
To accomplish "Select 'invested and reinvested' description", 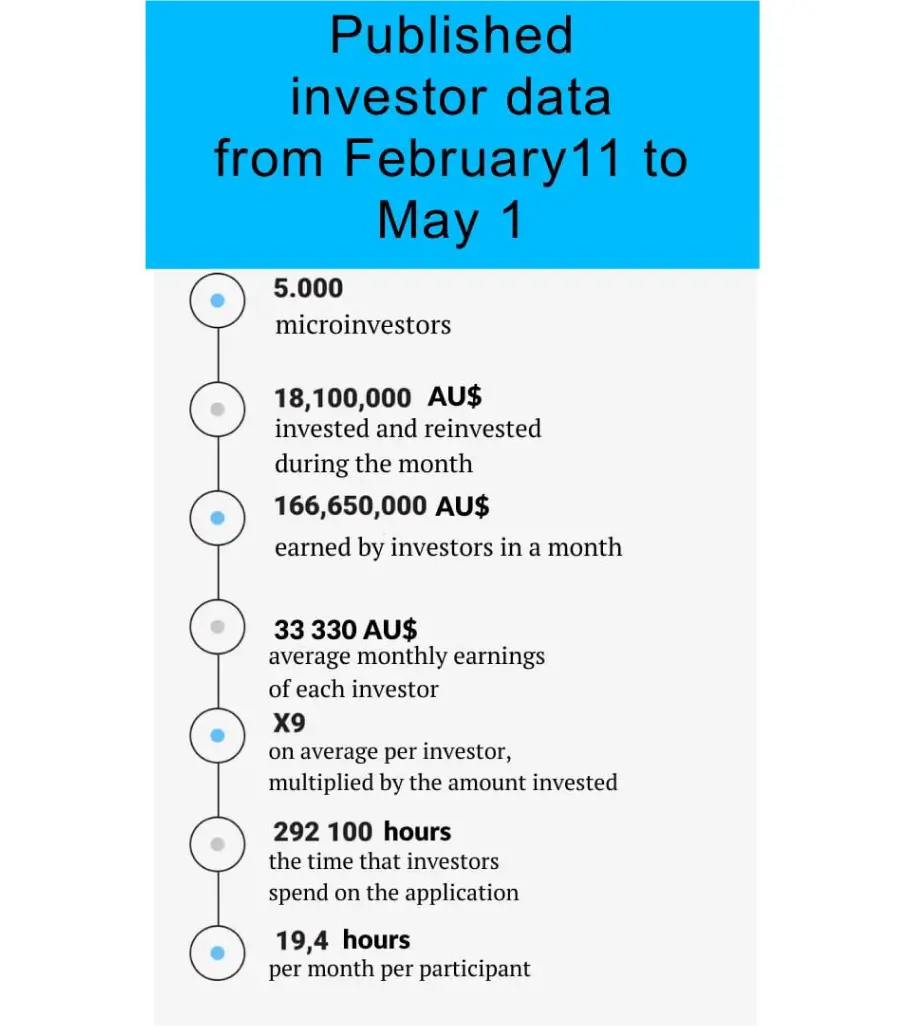I will pos(408,429).
